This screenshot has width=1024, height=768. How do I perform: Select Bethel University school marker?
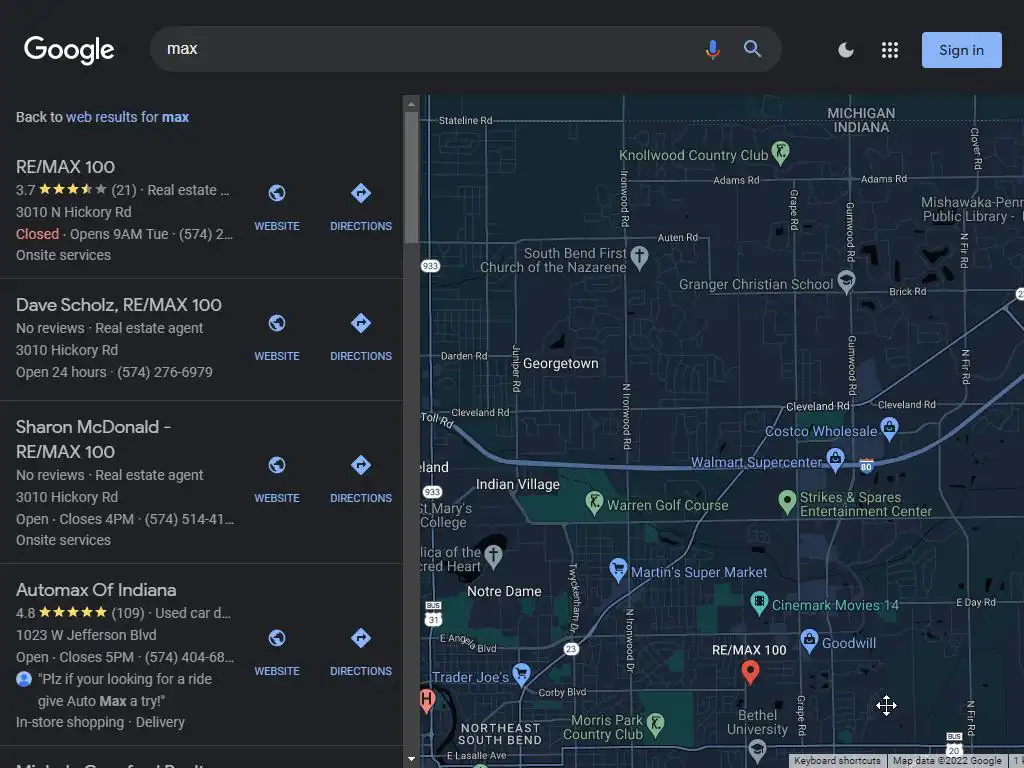tap(757, 750)
